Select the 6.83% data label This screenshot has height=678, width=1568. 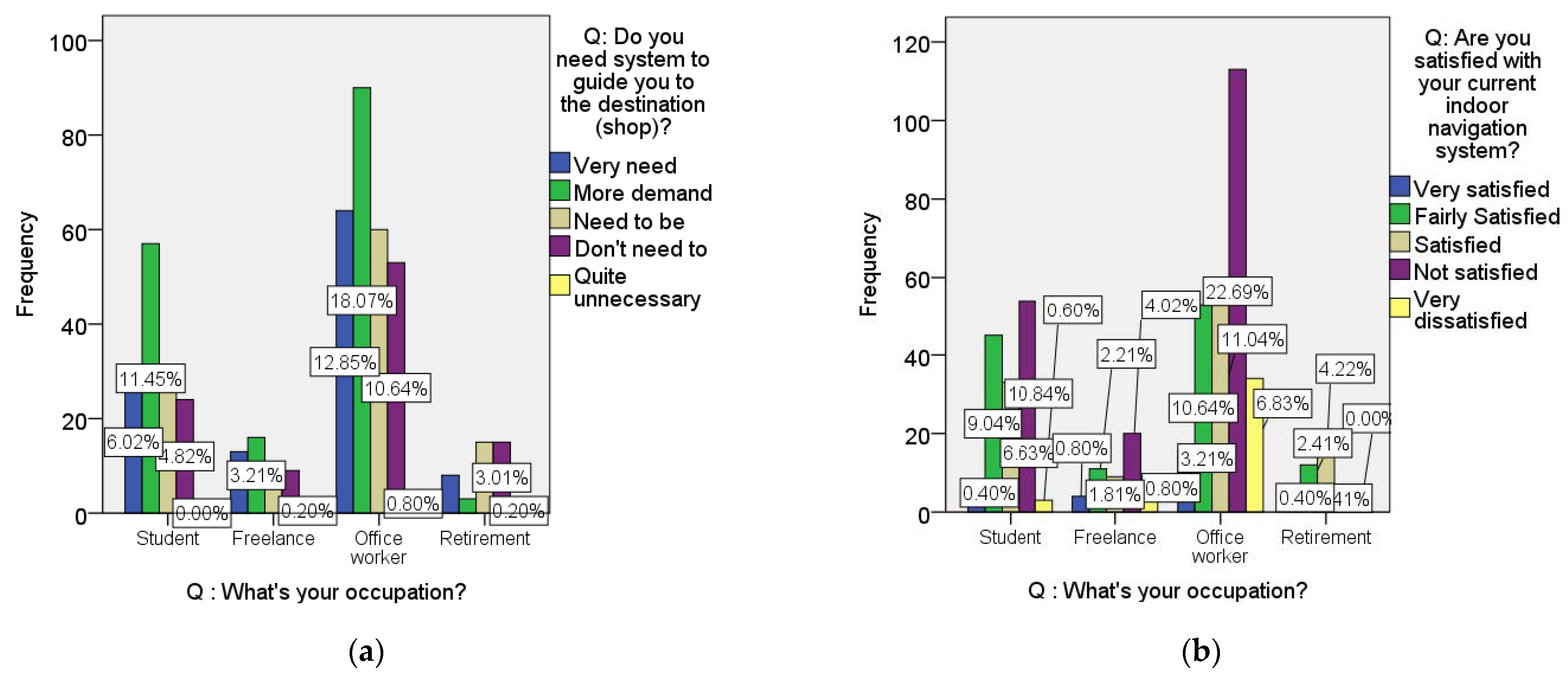(x=1282, y=403)
